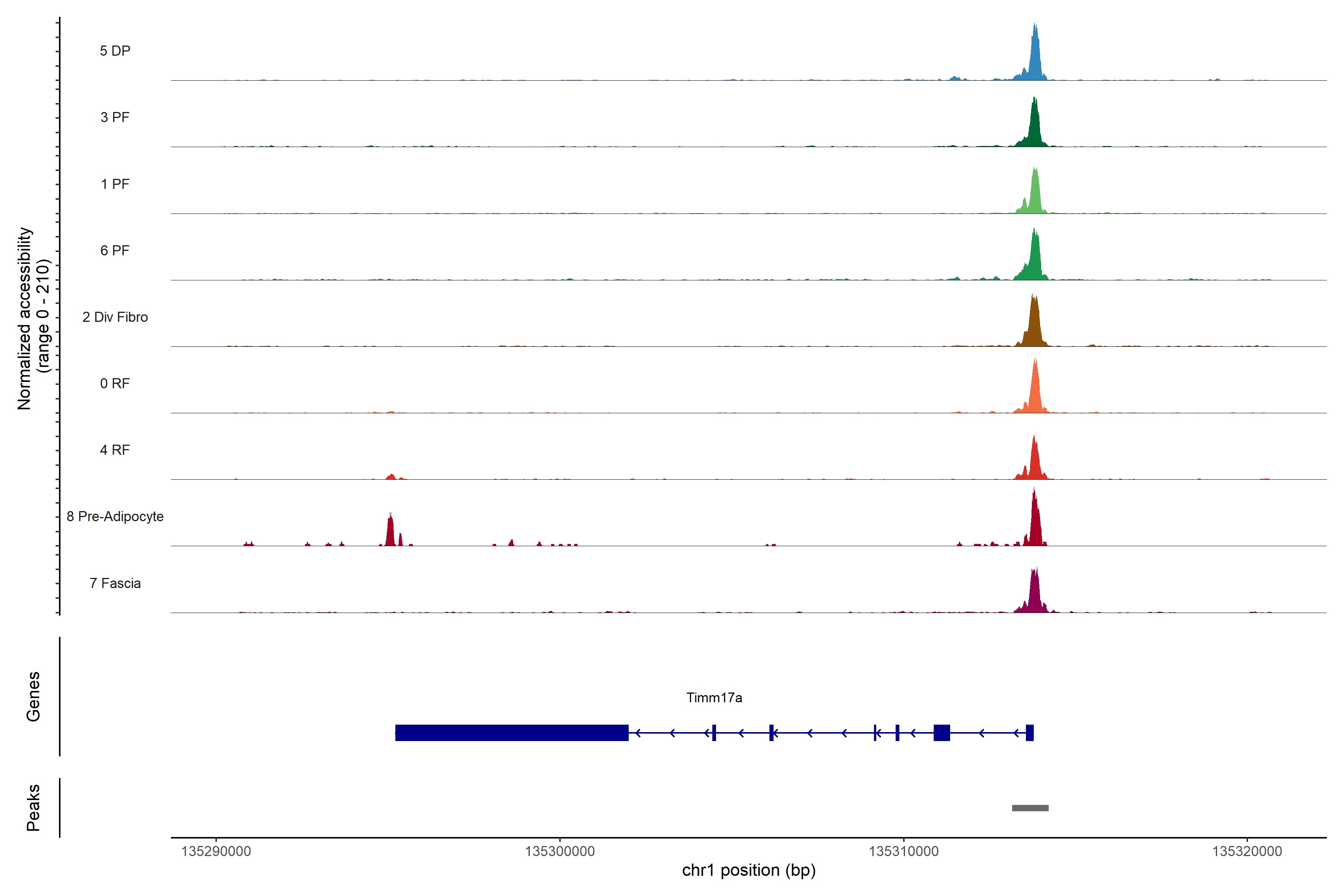Click the 7 Fascia track label
The width and height of the screenshot is (1344, 896).
point(115,583)
